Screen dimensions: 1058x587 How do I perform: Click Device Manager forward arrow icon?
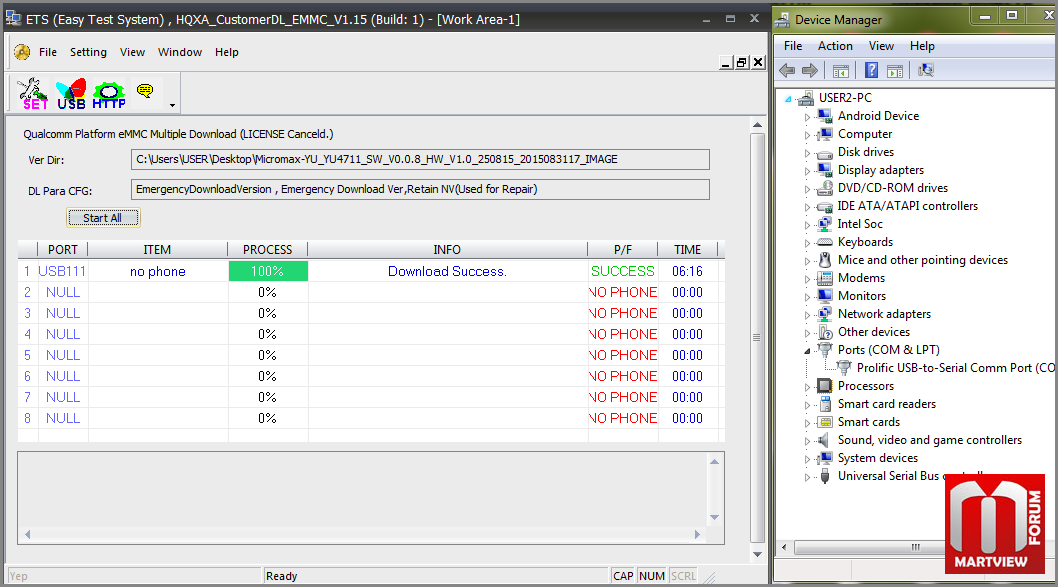[x=810, y=70]
